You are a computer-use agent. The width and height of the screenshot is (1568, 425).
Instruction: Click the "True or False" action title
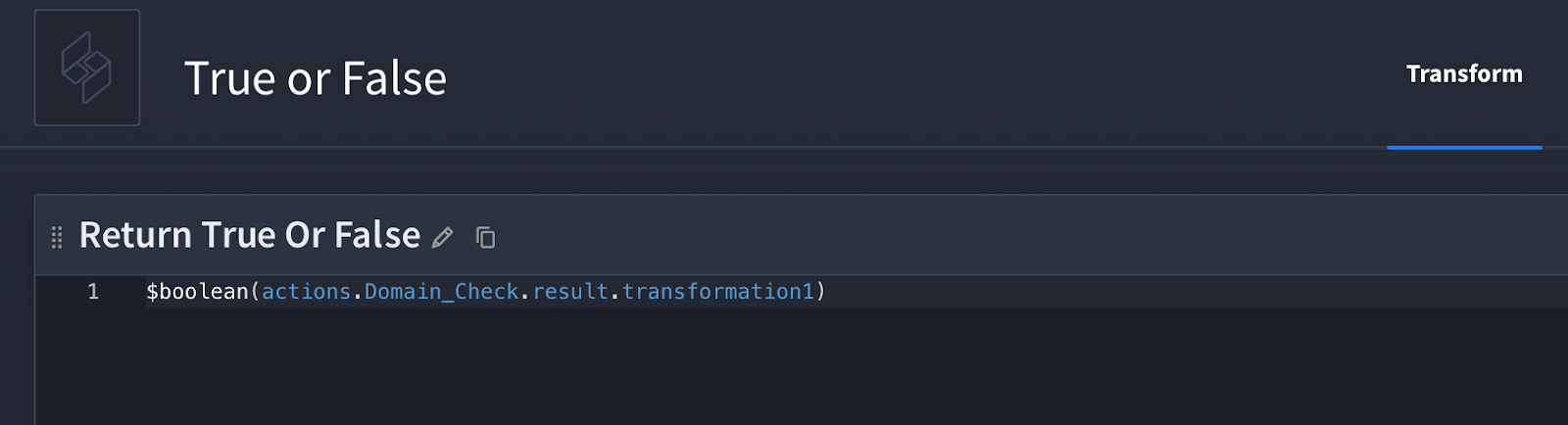click(x=315, y=78)
